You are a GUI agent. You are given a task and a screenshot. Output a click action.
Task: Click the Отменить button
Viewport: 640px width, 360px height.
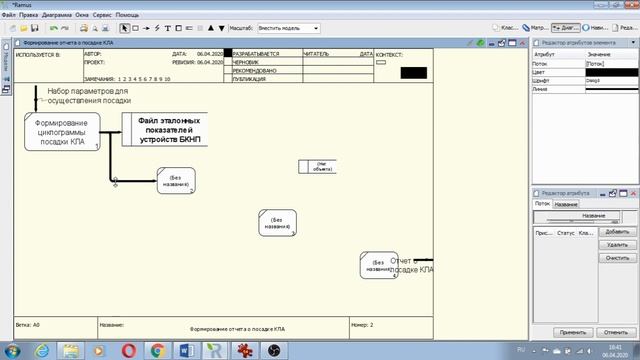click(x=616, y=332)
